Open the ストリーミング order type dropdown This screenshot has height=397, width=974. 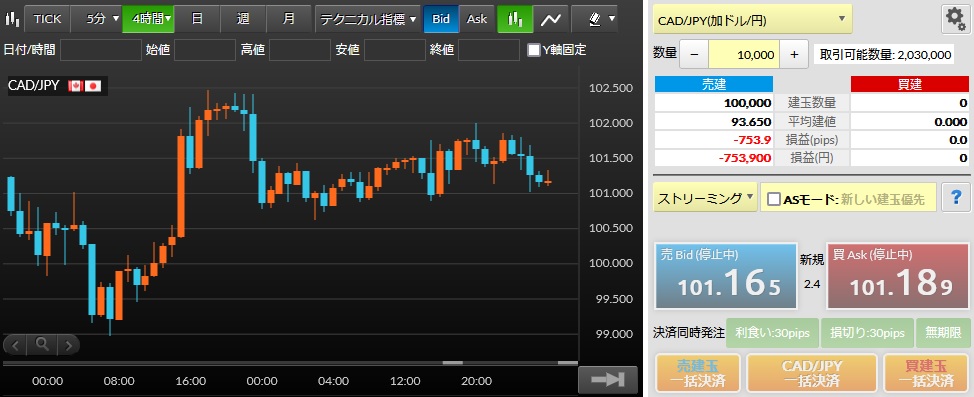point(704,198)
